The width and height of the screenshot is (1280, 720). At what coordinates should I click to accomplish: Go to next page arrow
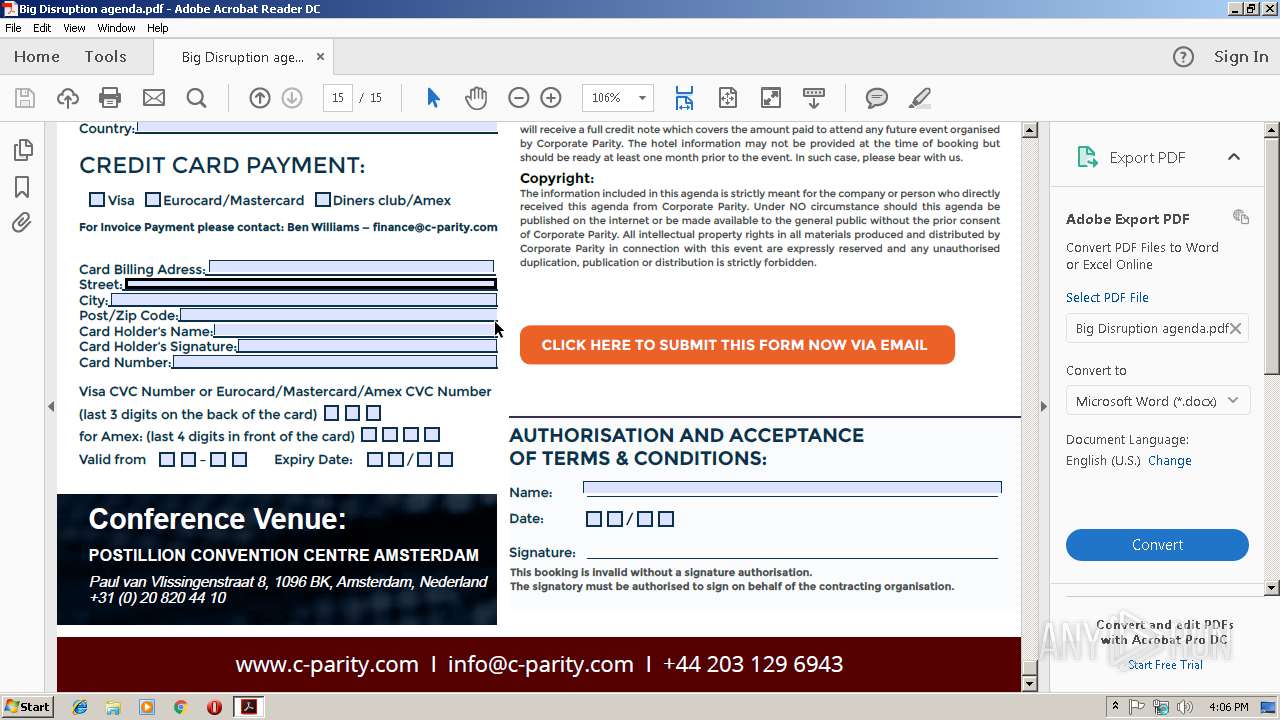point(292,98)
